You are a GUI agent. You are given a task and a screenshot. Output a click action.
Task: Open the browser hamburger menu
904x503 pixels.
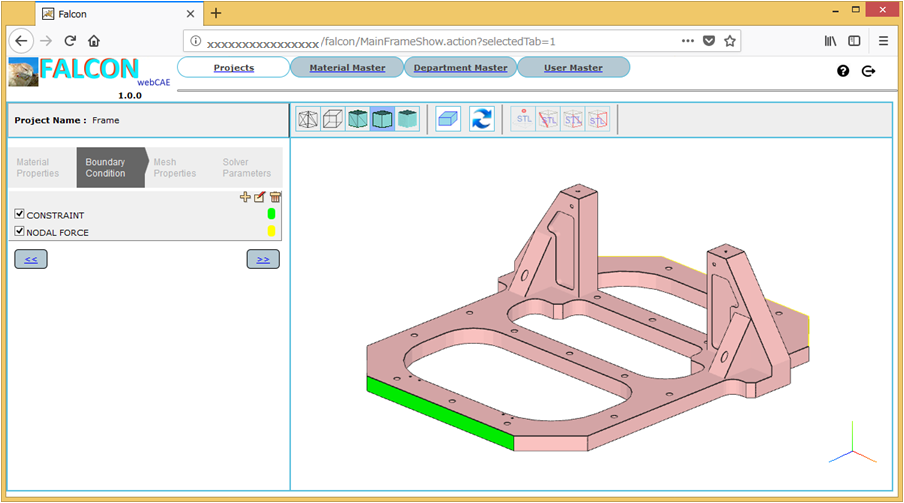pyautogui.click(x=883, y=41)
